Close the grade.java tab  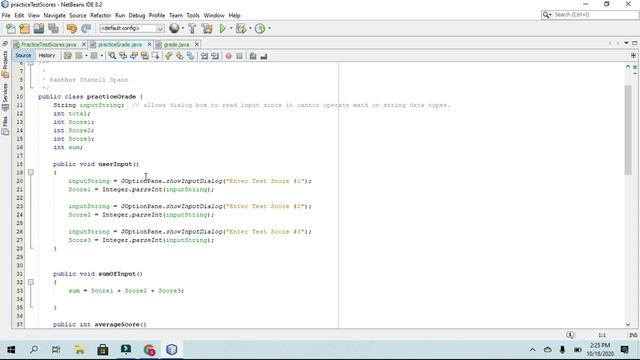(197, 44)
